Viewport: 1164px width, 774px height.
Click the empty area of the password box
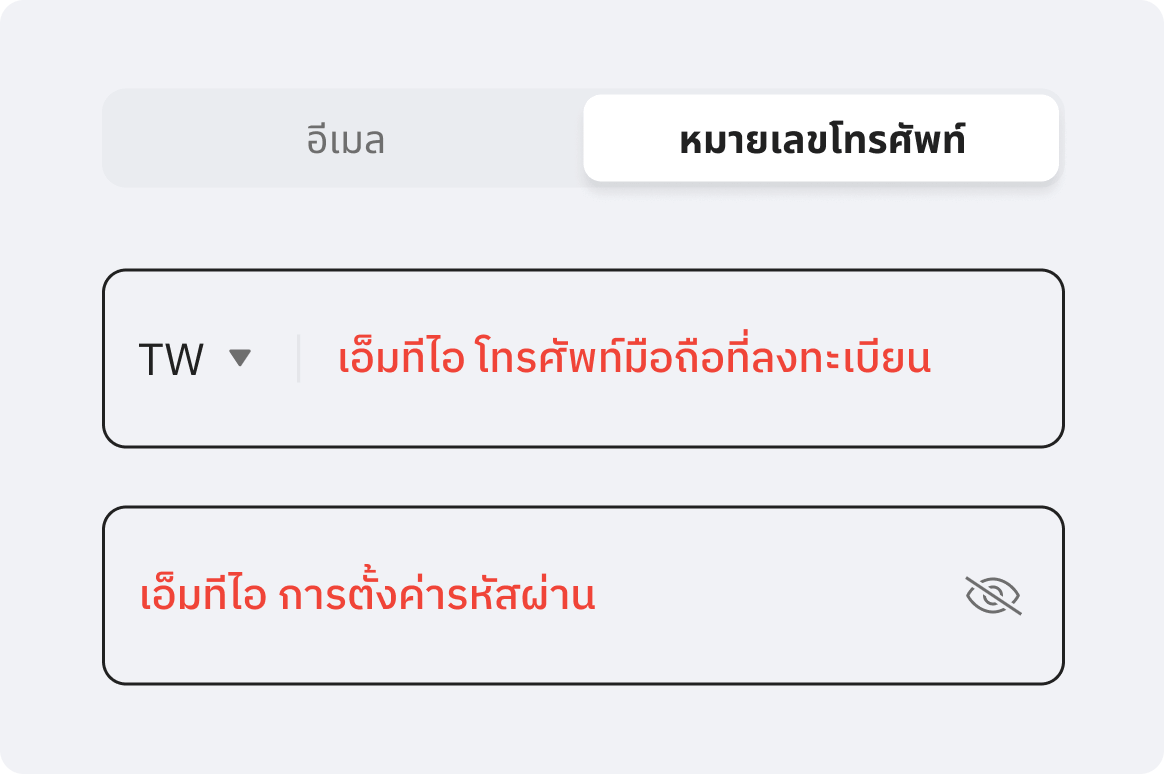coord(779,595)
